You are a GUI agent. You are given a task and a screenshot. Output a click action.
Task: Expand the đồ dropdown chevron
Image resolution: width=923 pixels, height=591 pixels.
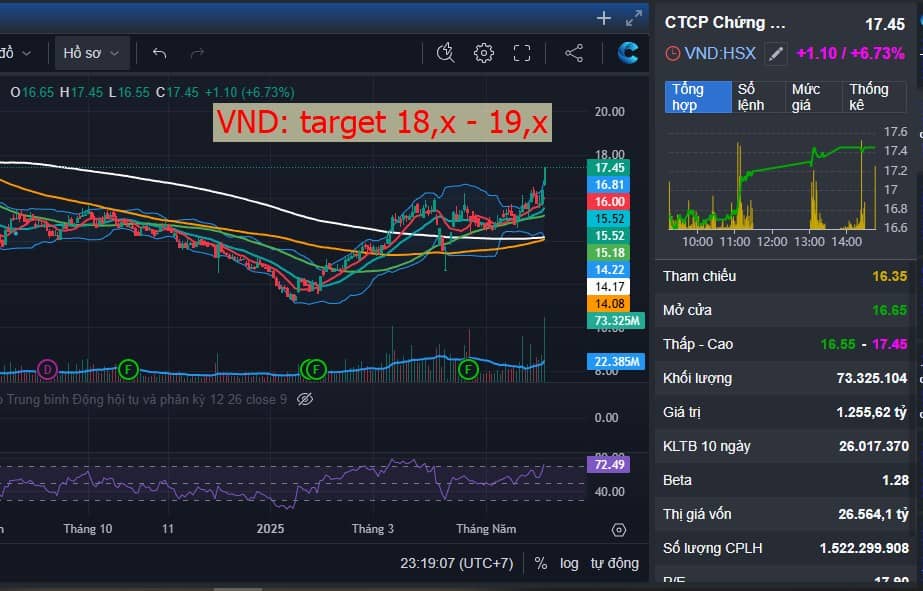pyautogui.click(x=26, y=54)
